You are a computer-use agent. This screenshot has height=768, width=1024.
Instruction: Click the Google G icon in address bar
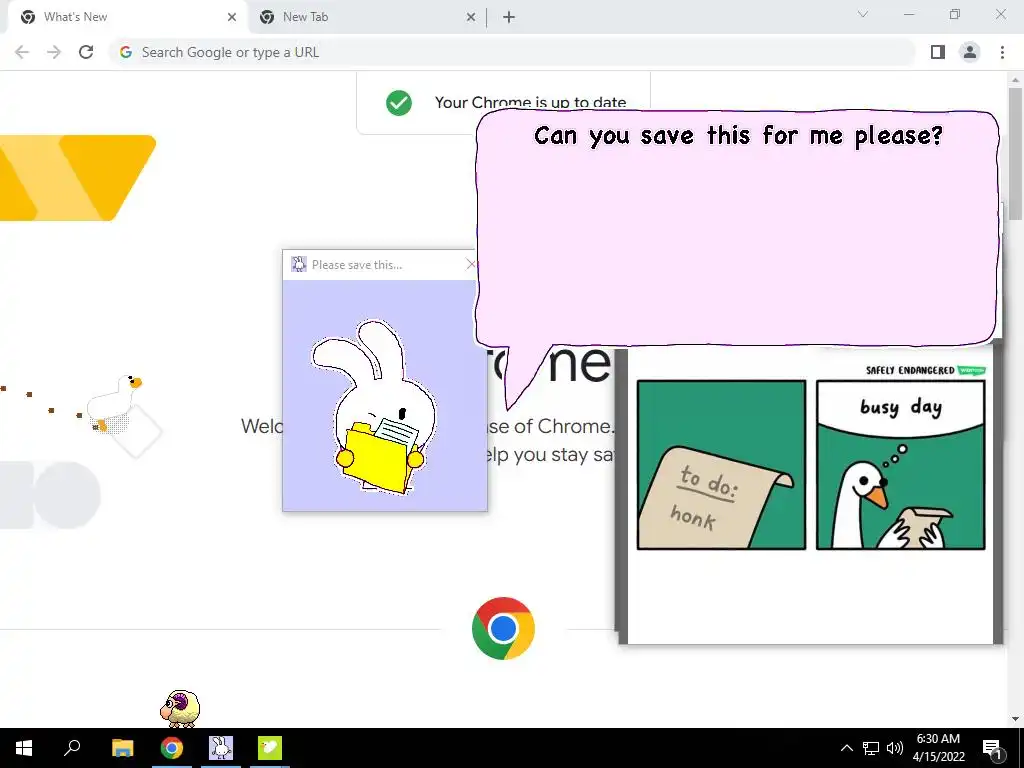point(126,52)
